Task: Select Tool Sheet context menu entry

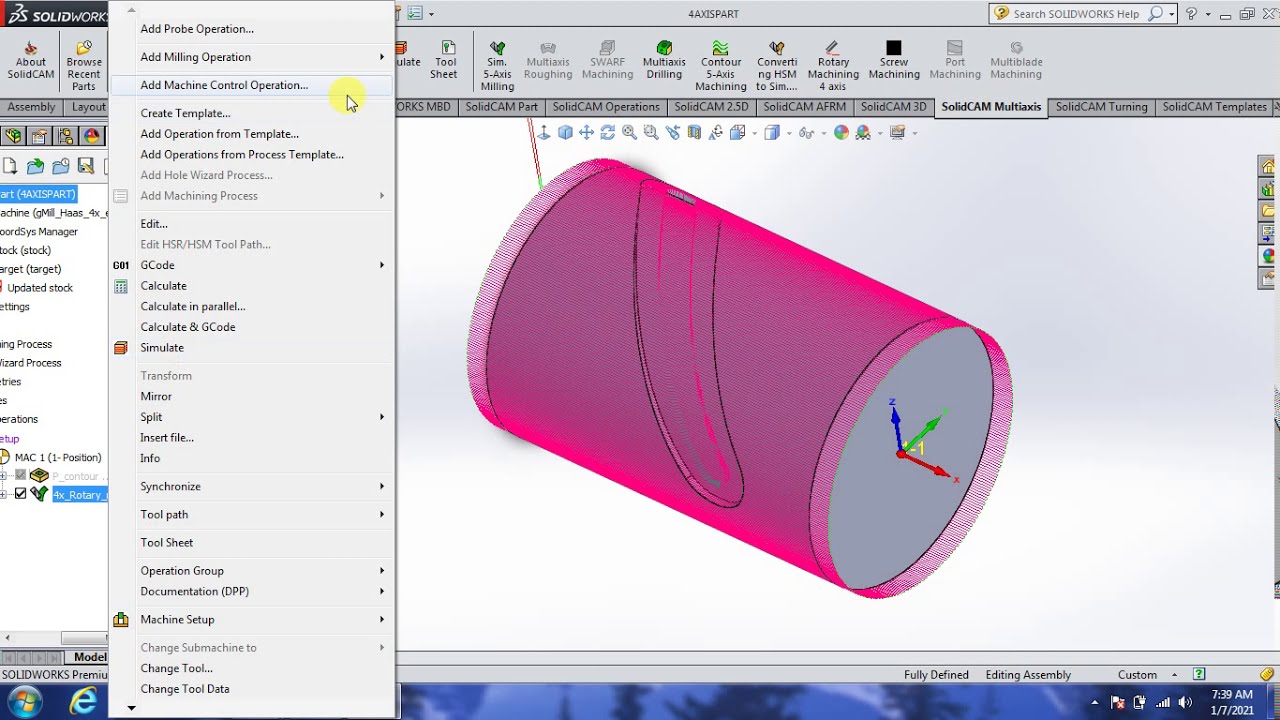Action: pyautogui.click(x=166, y=543)
